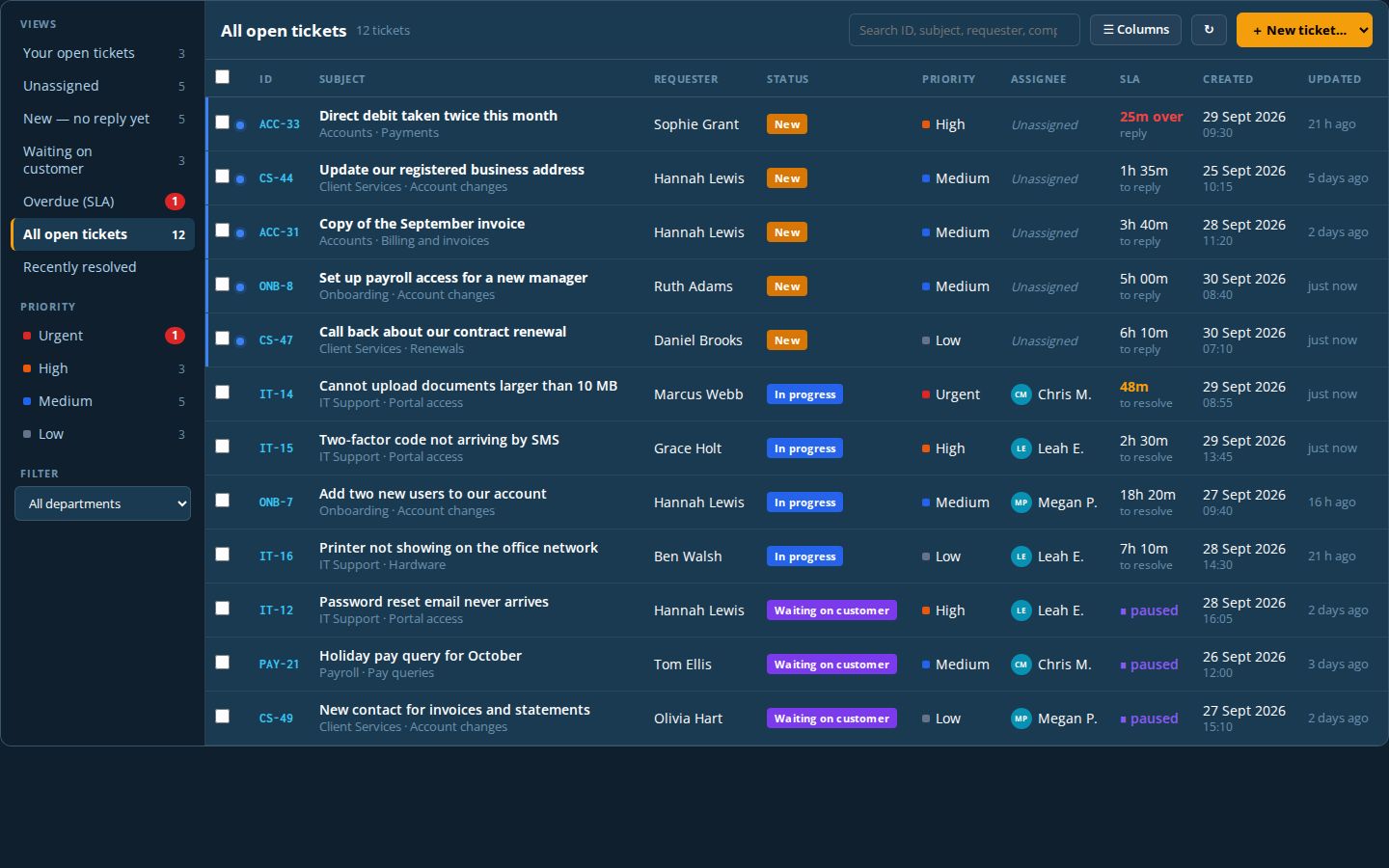Check the PAY-21 row checkbox

point(223,663)
